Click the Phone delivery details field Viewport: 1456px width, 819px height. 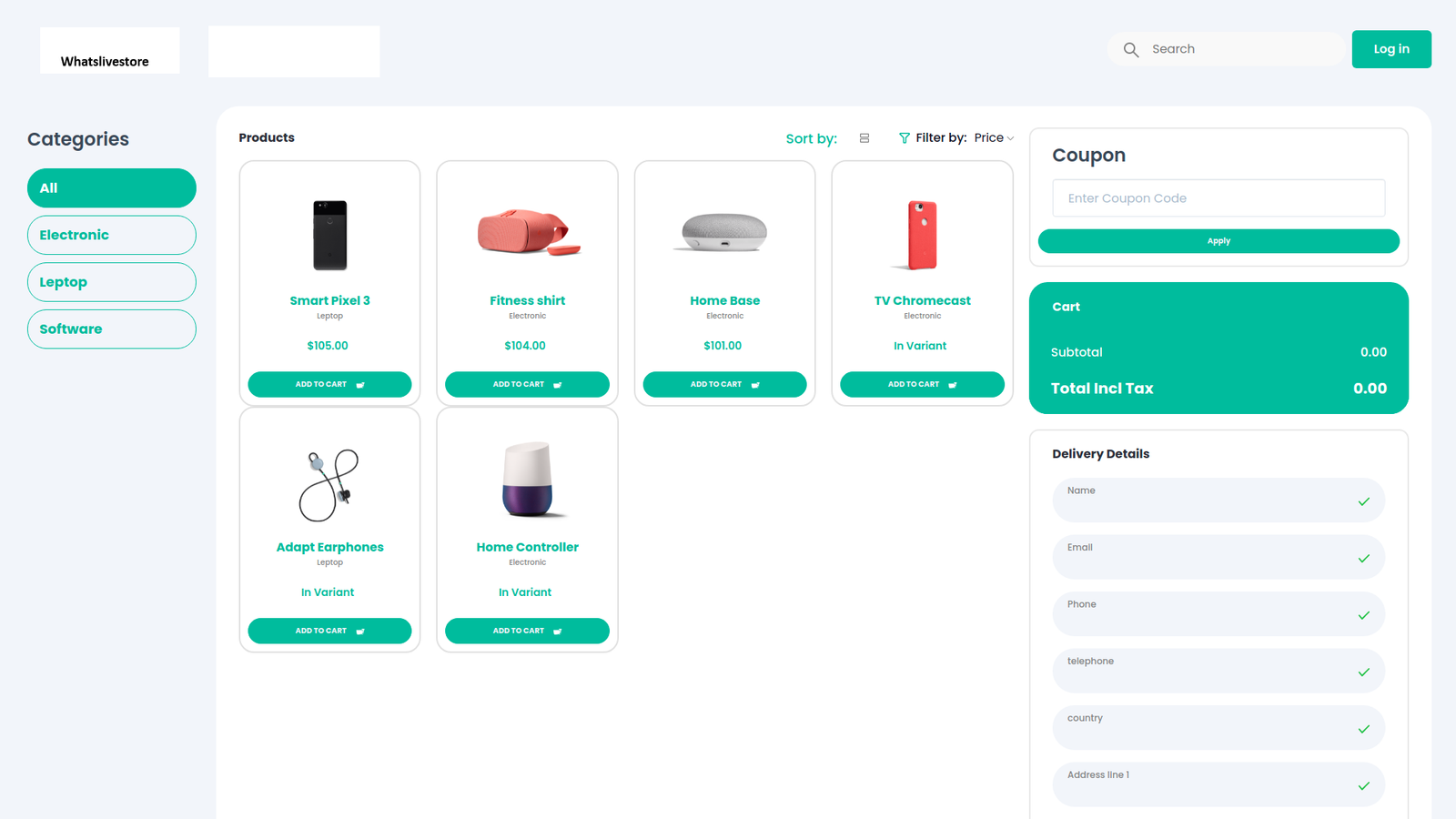(1218, 614)
